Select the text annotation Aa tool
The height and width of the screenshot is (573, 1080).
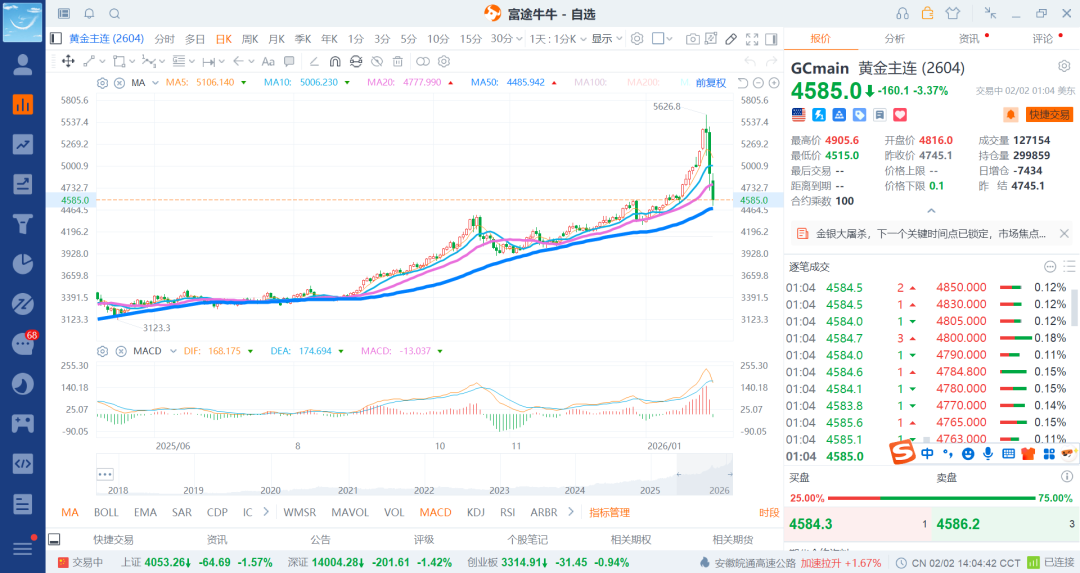tap(269, 61)
